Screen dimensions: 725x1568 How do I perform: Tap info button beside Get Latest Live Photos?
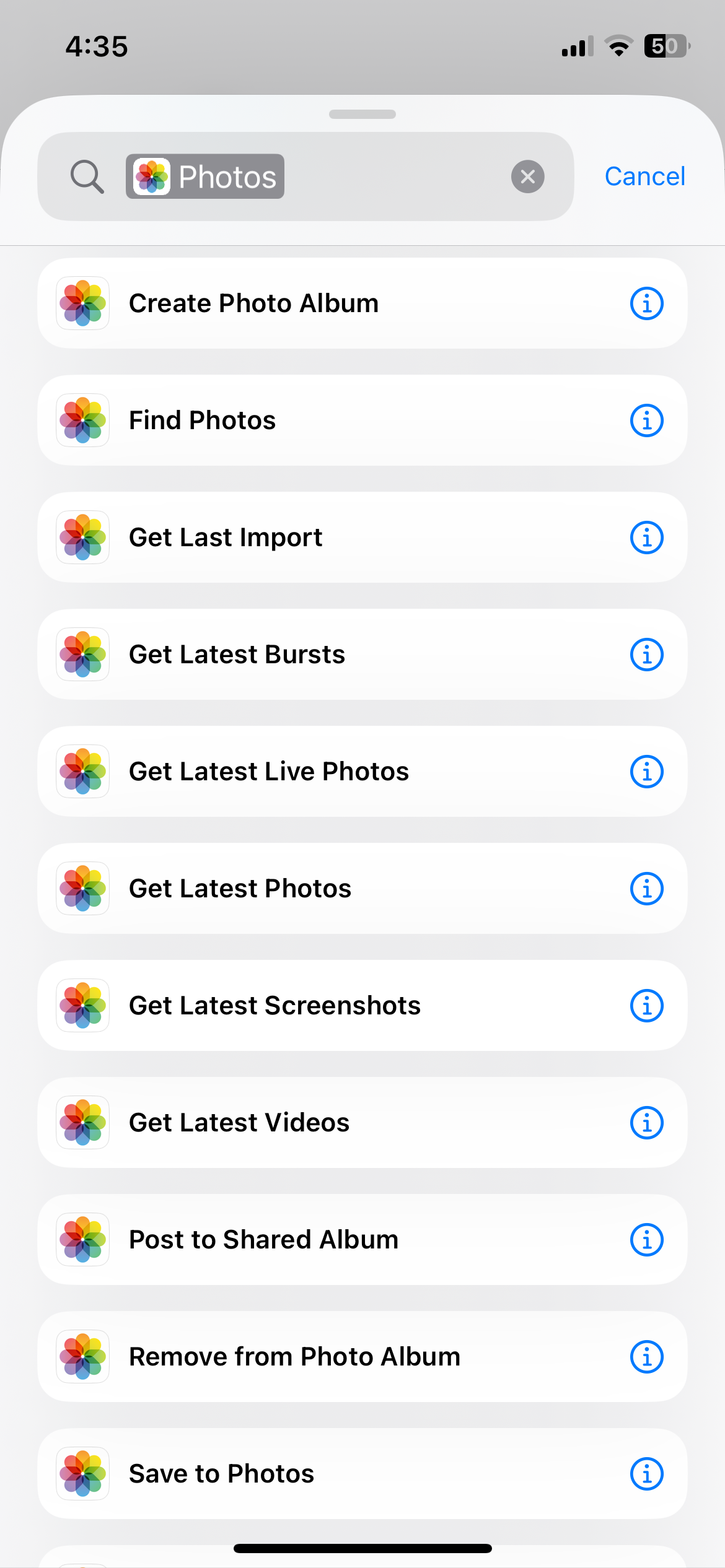(646, 772)
